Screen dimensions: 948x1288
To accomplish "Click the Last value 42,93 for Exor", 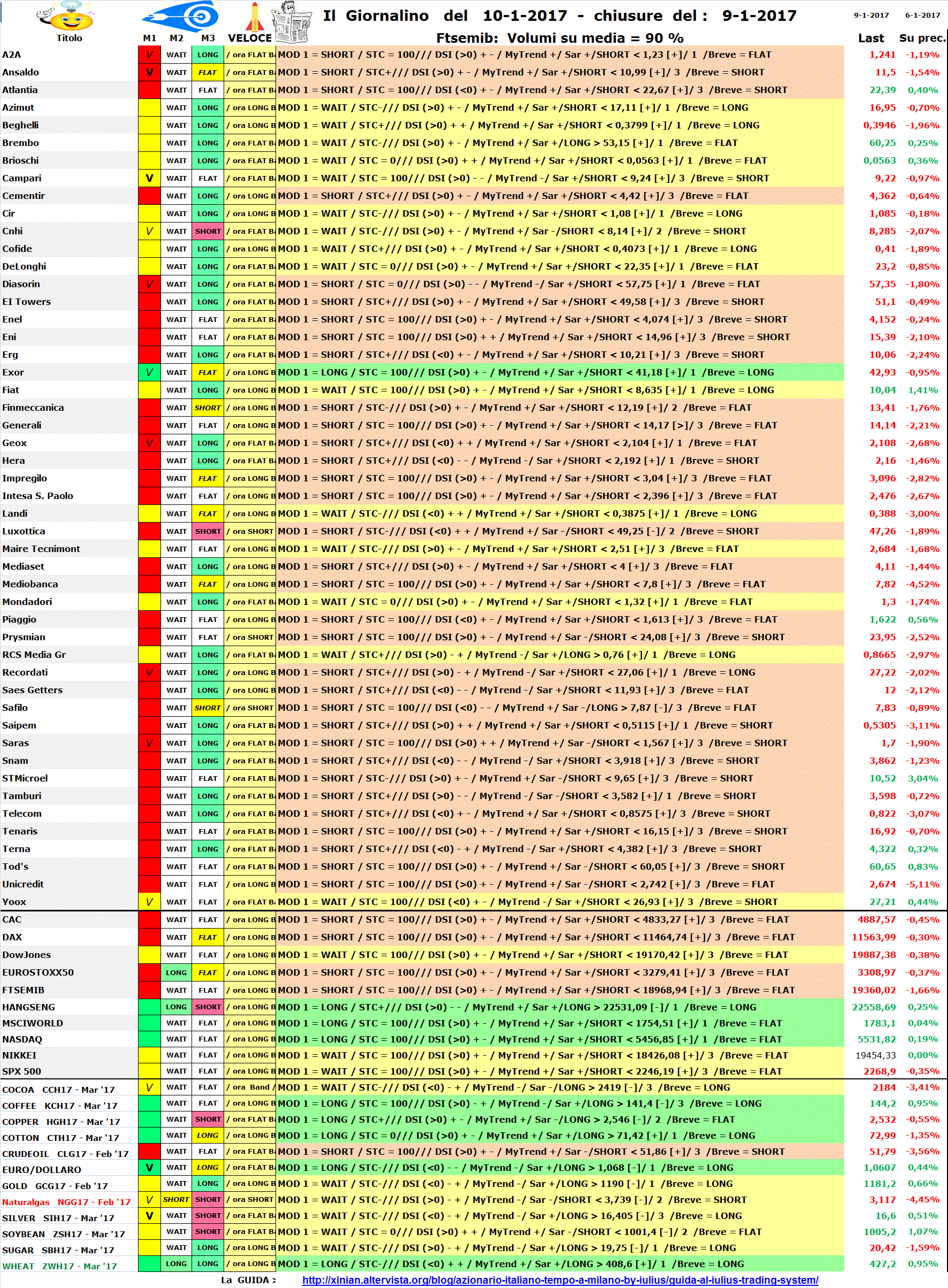I will tap(882, 372).
